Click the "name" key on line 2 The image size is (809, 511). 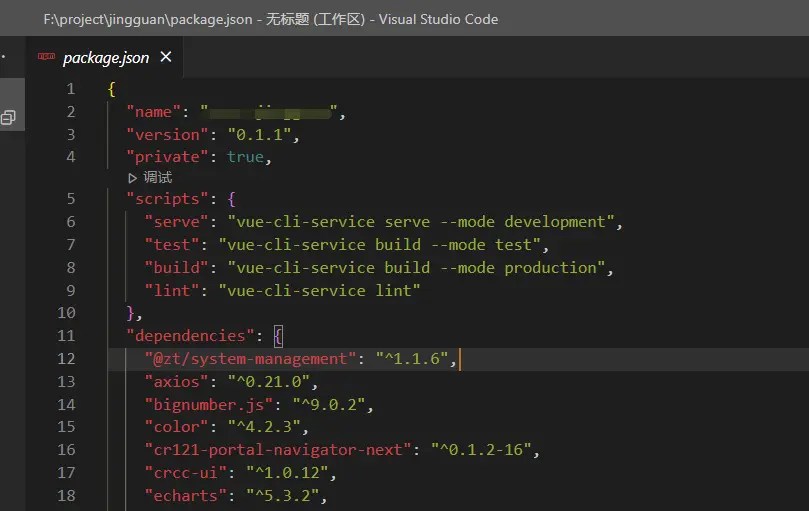coord(154,112)
